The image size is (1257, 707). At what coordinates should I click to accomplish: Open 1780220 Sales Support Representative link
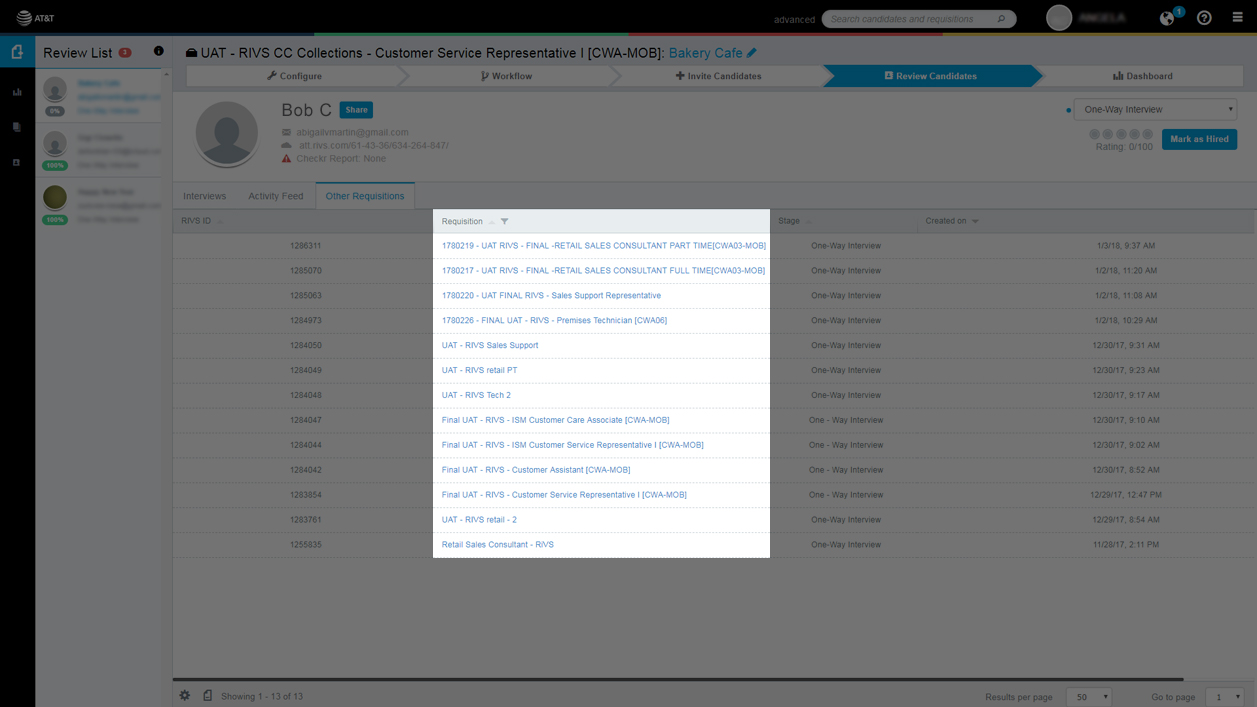(551, 296)
